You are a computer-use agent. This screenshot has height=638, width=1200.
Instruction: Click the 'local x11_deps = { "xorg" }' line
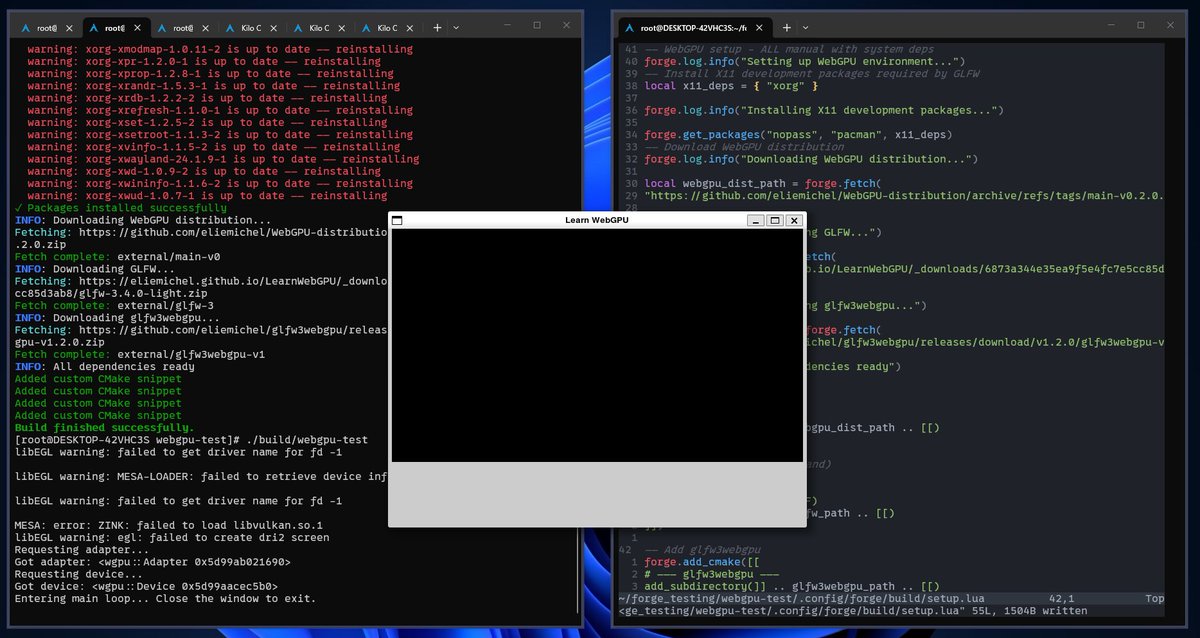point(732,86)
